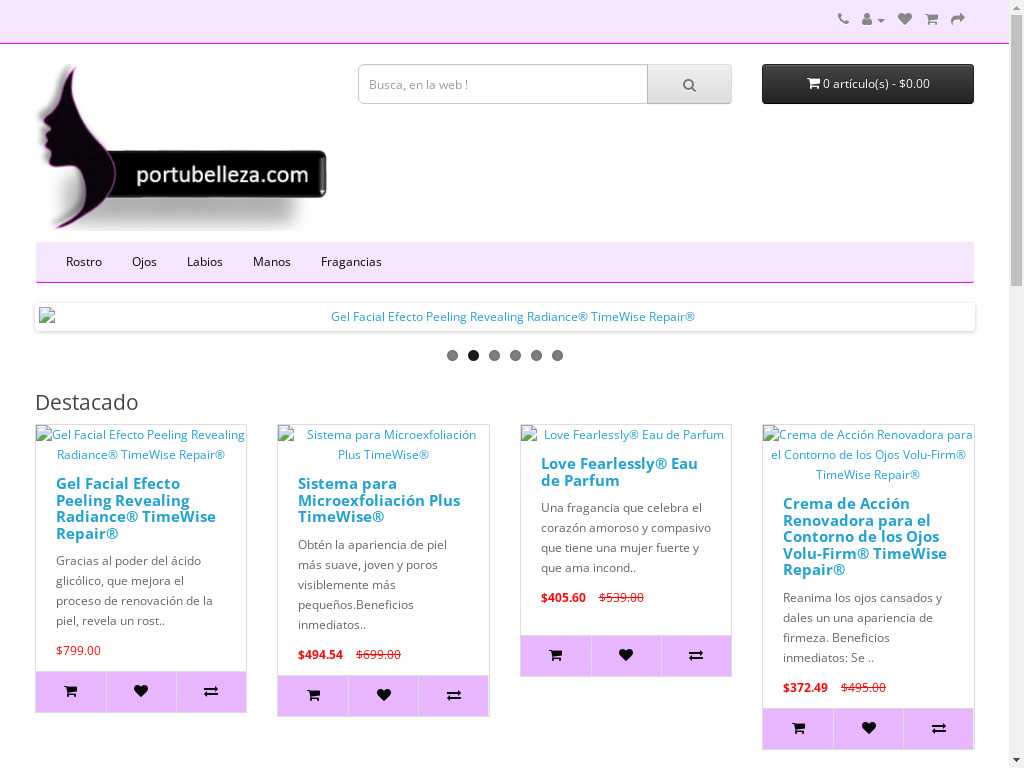The width and height of the screenshot is (1024, 768).
Task: Open Sistema para Microexfoliación Plus product title
Action: (379, 500)
